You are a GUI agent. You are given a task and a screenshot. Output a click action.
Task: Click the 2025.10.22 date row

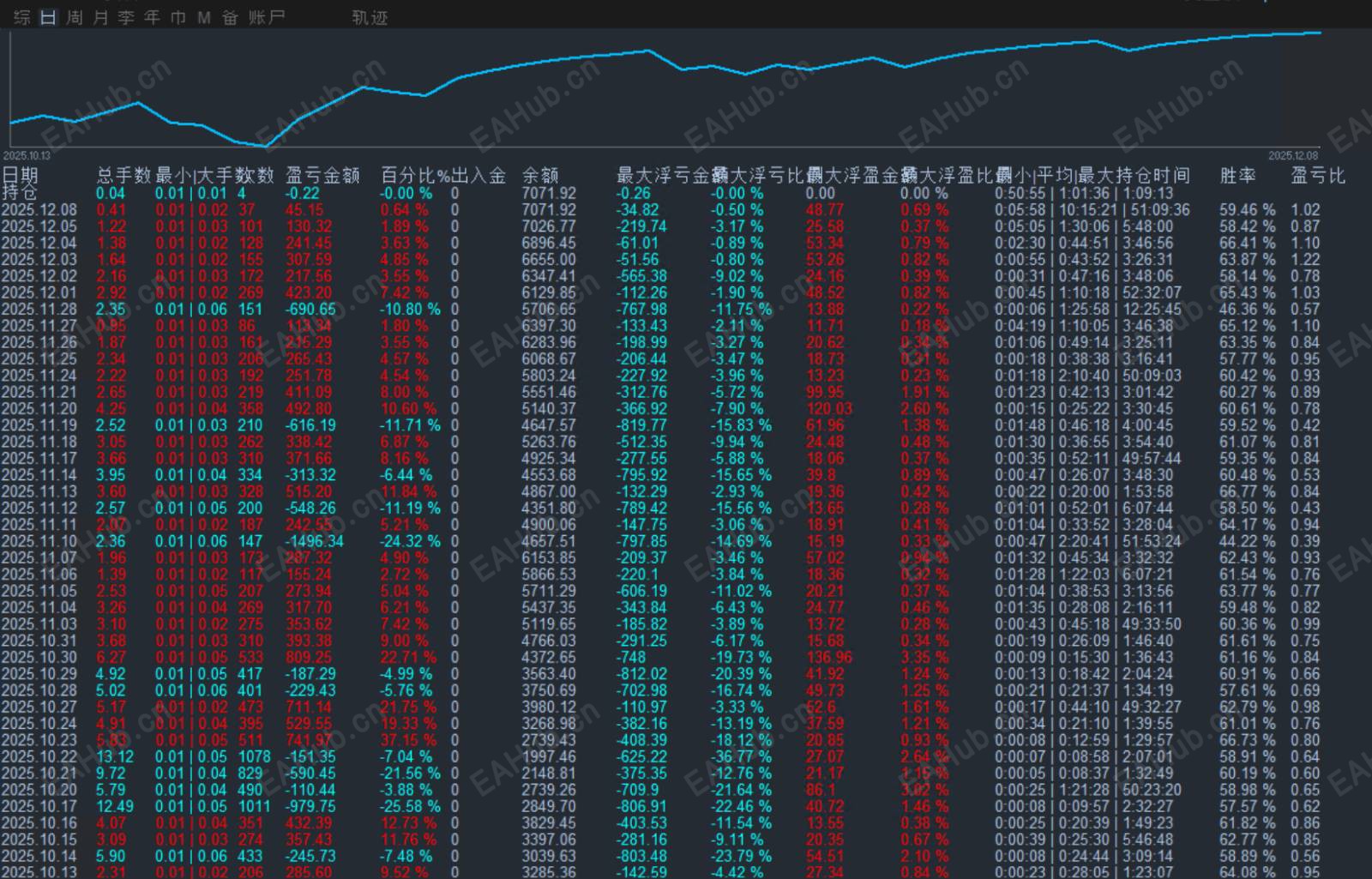pos(39,757)
